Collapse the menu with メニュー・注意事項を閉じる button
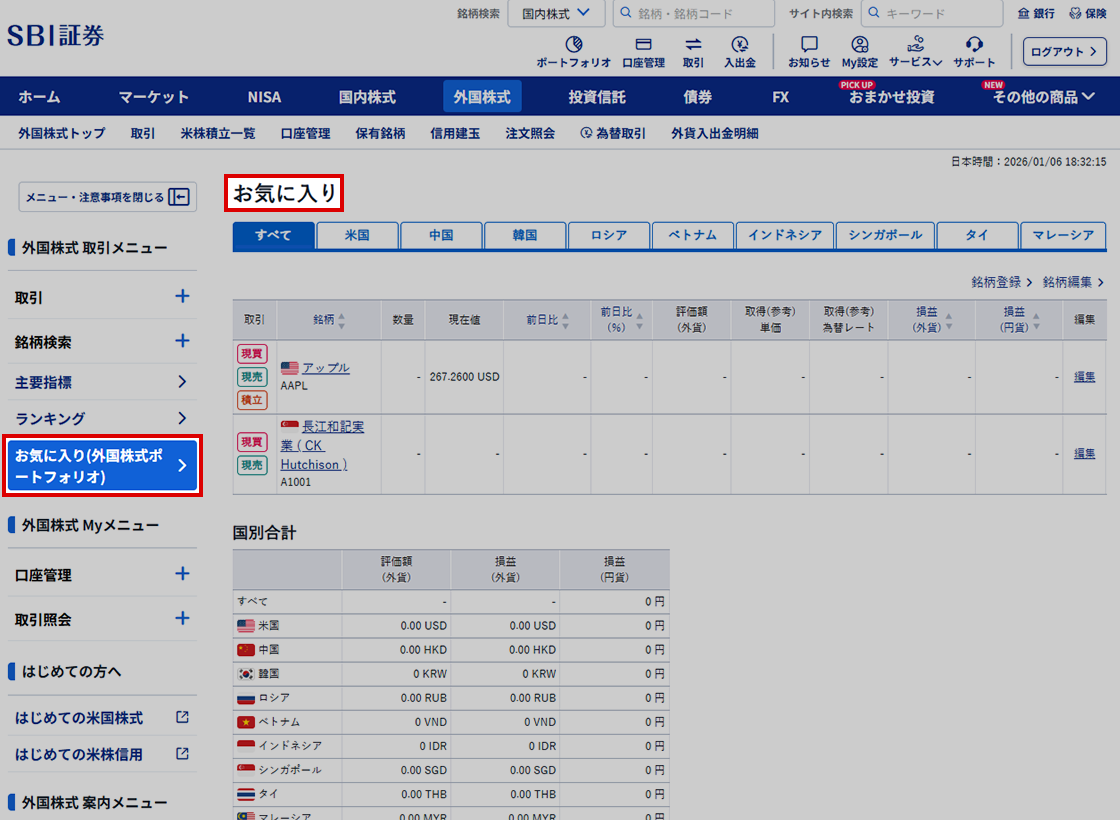 point(107,197)
